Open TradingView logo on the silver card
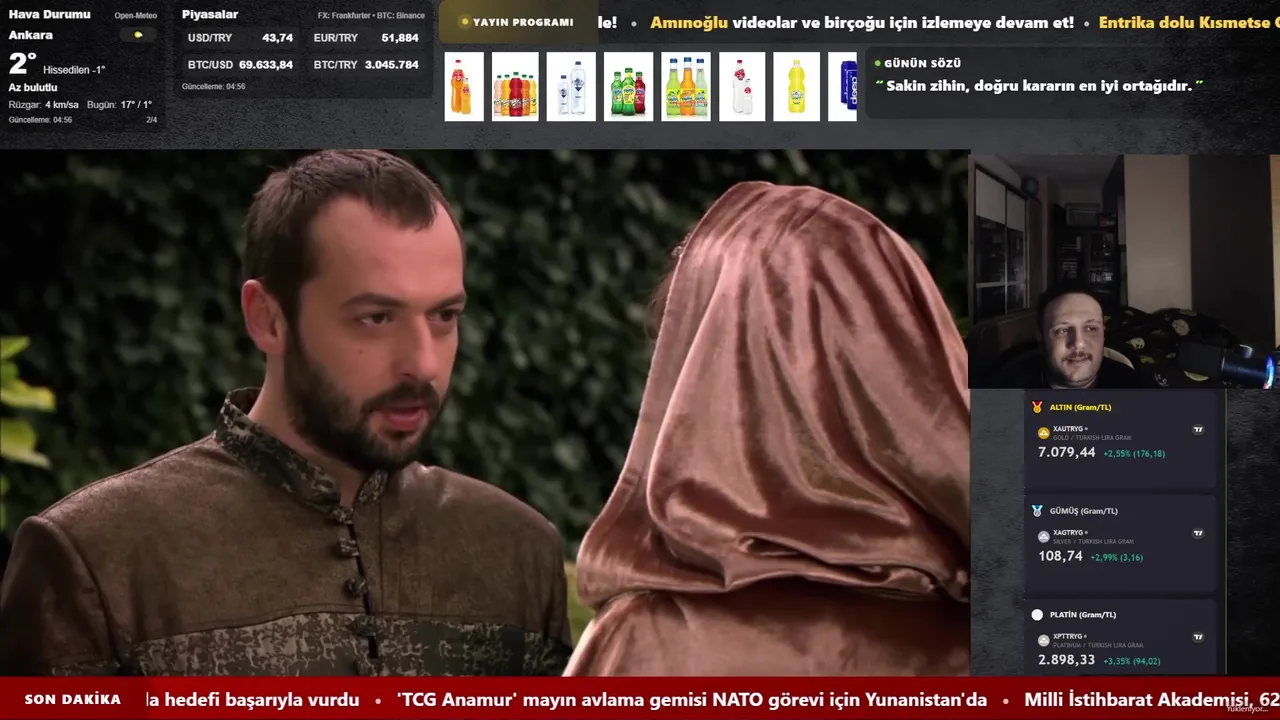Screen dimensions: 1280x720 click(x=1198, y=534)
